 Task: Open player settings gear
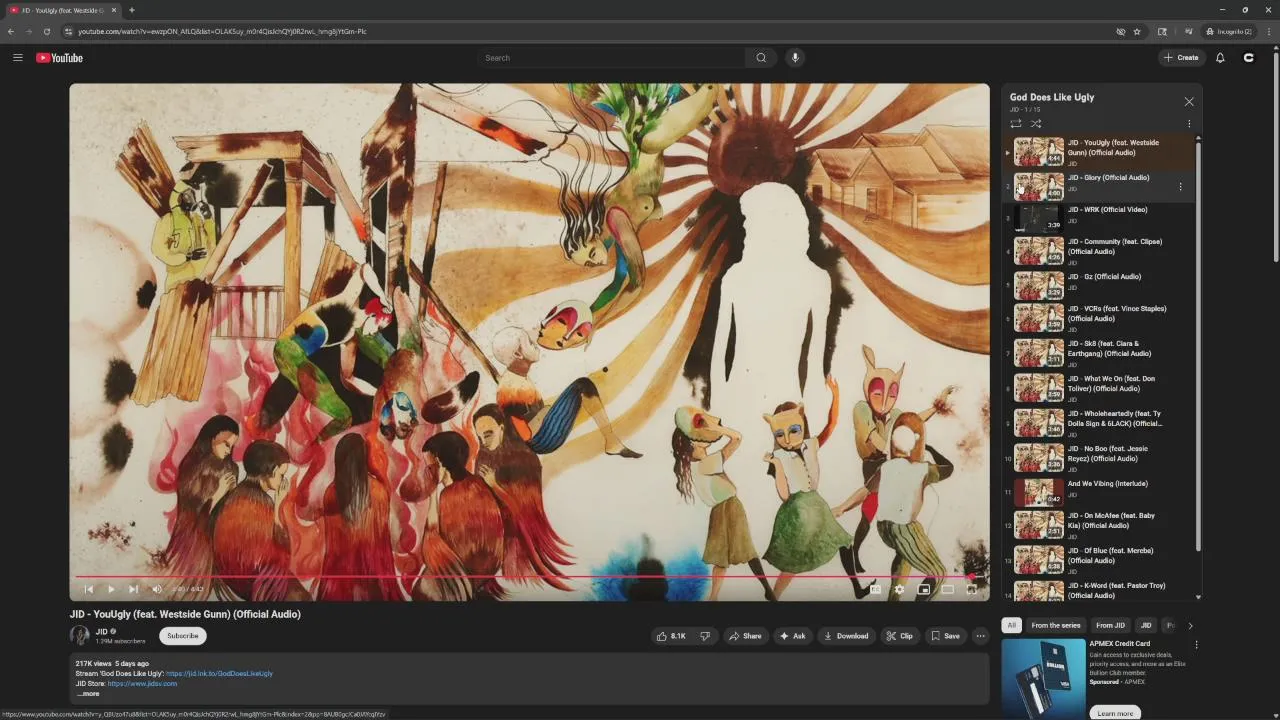tap(899, 589)
